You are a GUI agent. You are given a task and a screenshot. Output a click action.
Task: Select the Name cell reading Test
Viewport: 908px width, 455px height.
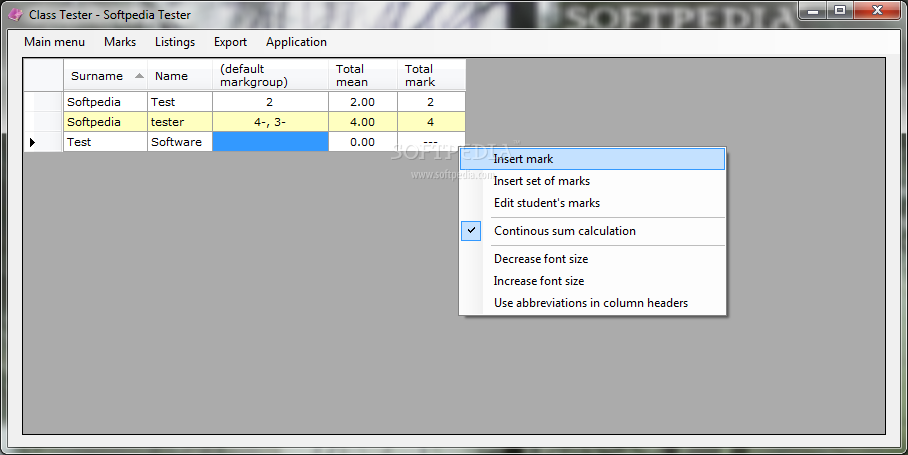tap(180, 102)
